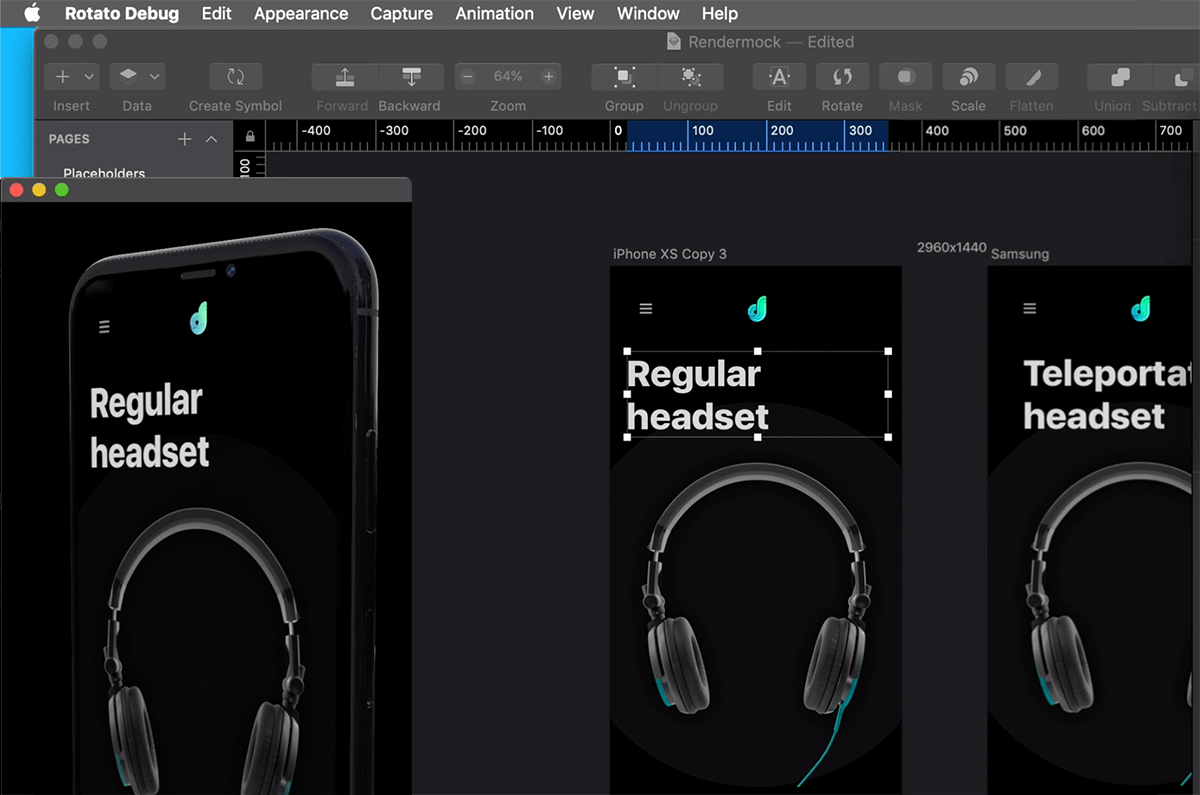Click the Teleportat headset text on the Samsung artboard
This screenshot has height=795, width=1200.
pyautogui.click(x=1107, y=395)
